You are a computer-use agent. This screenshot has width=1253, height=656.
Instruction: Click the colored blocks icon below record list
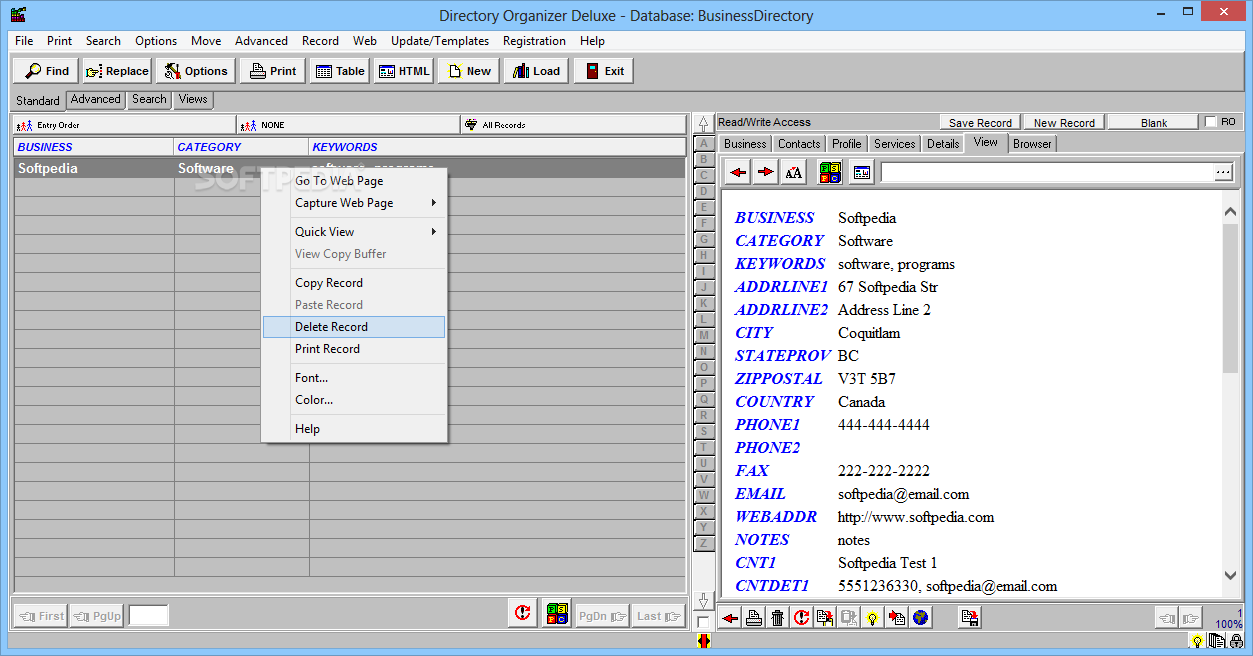[x=558, y=614]
